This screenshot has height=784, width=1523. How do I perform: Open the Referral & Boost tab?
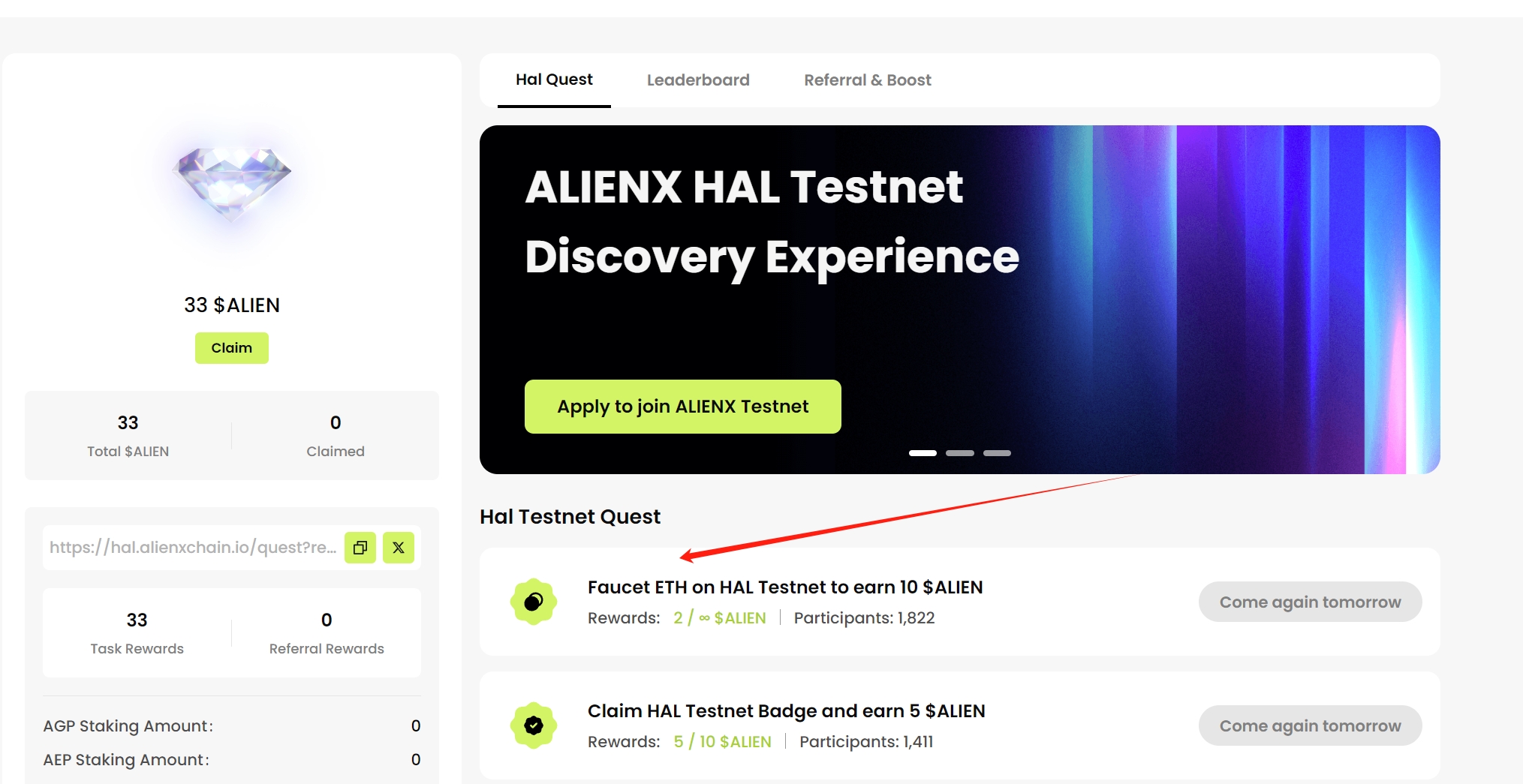click(x=868, y=80)
